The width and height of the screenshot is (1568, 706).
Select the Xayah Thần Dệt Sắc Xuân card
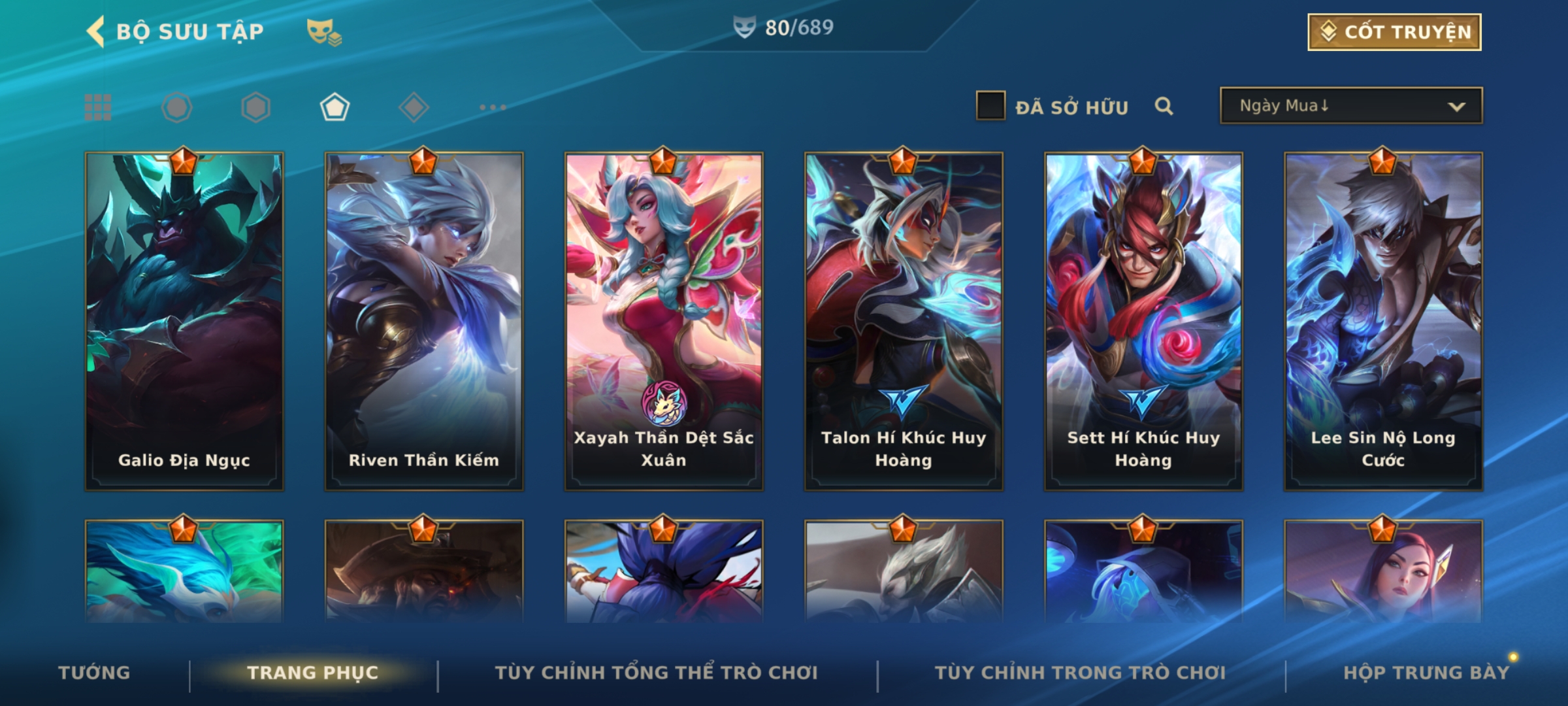point(664,321)
